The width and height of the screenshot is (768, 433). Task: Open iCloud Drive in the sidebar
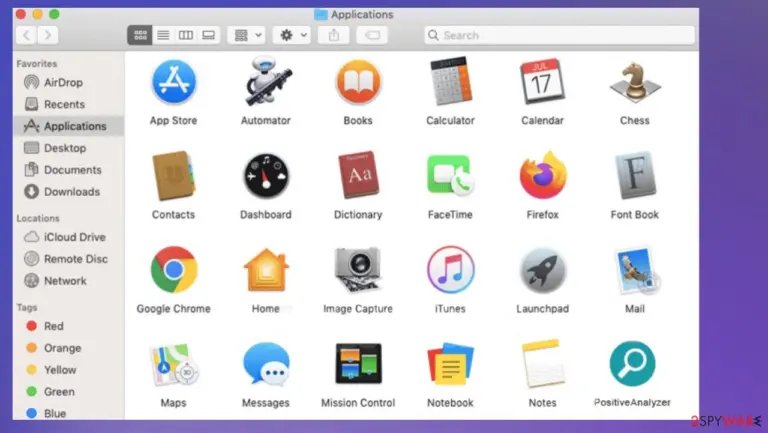coord(69,237)
